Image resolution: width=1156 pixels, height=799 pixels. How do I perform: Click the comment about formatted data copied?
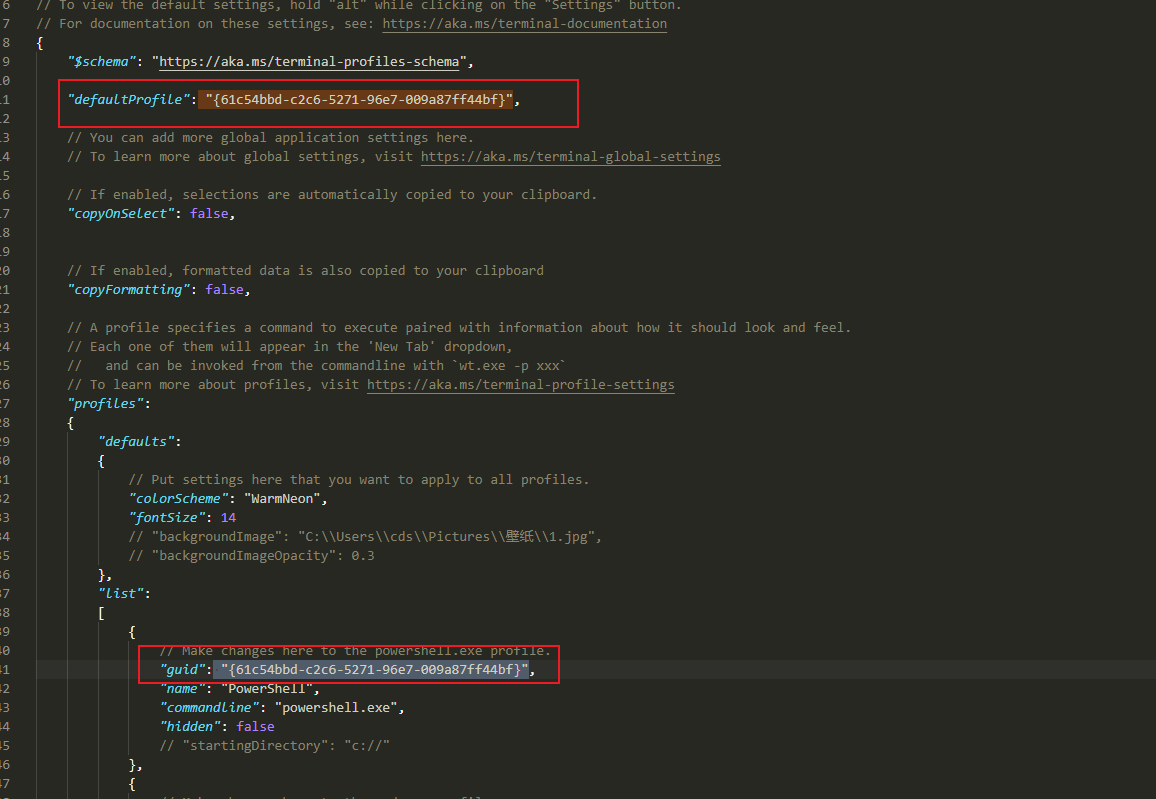[306, 271]
